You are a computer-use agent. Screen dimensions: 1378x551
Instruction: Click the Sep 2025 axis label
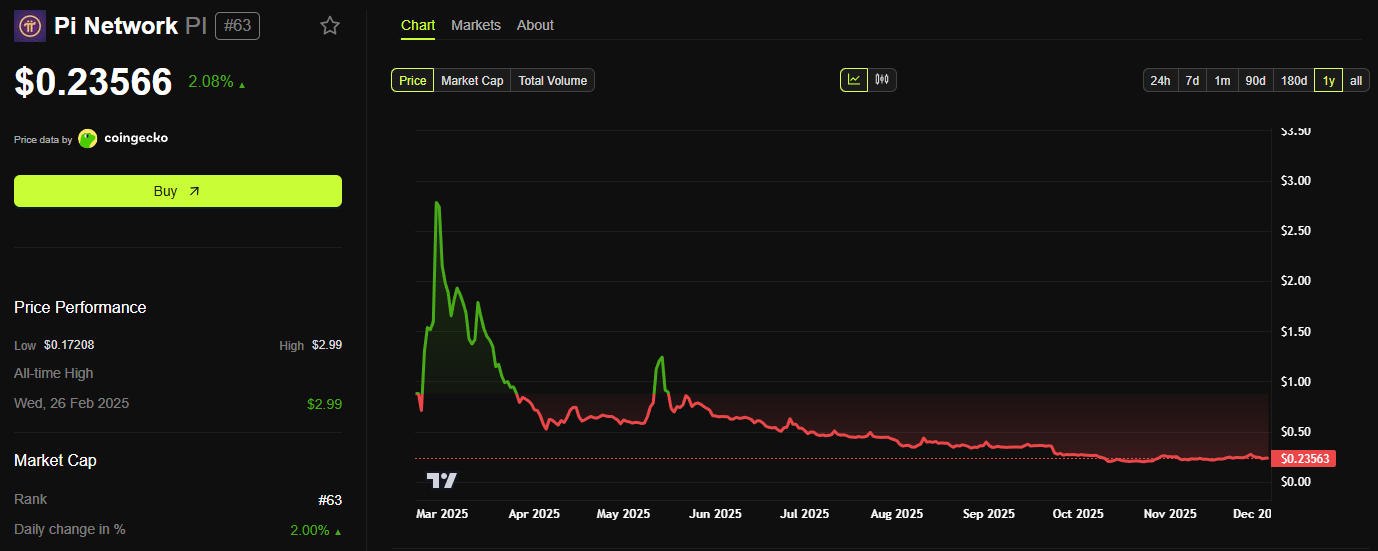coord(988,513)
